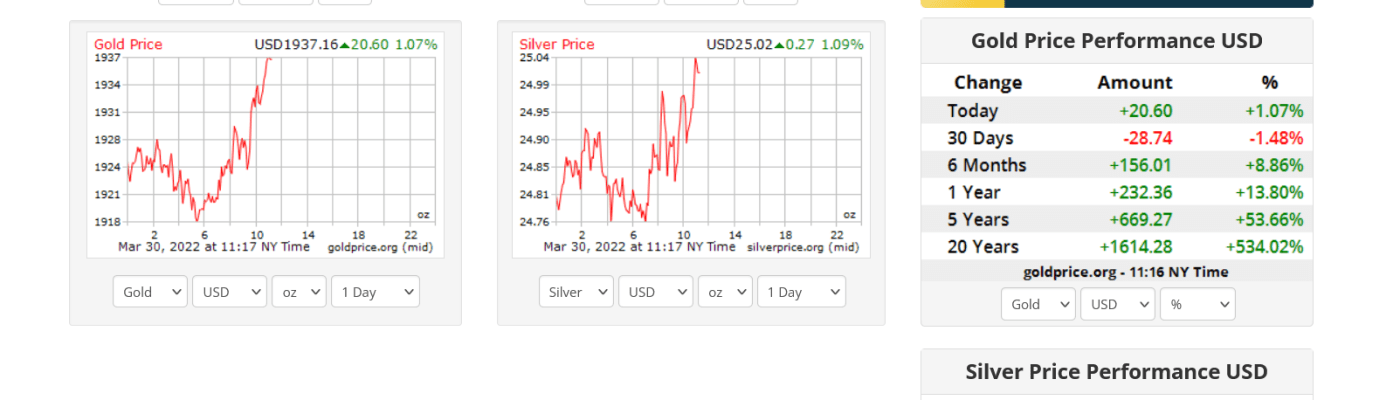Open the % display dropdown
The height and width of the screenshot is (400, 1400).
click(x=1197, y=304)
